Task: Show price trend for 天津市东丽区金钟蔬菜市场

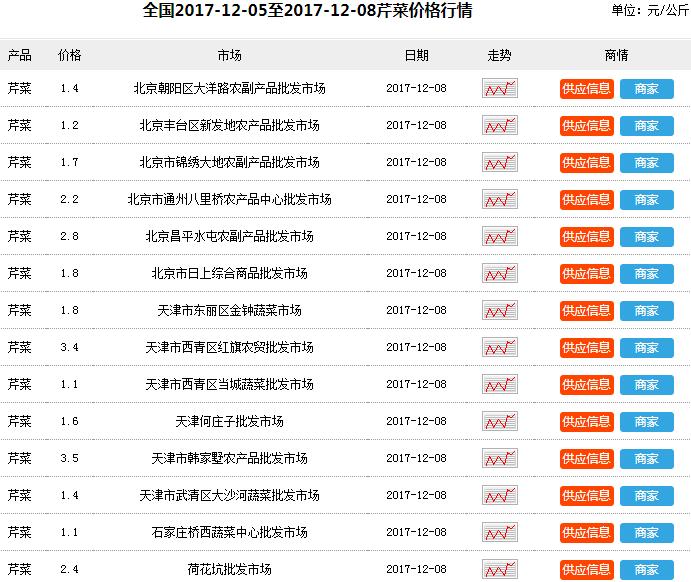Action: point(499,311)
